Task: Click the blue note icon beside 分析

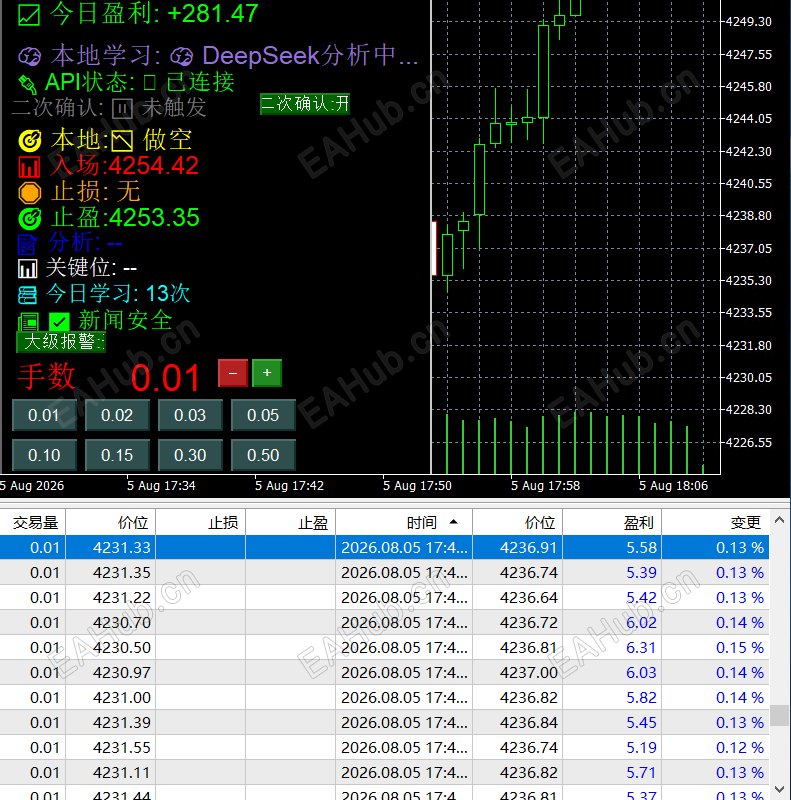Action: [x=27, y=244]
